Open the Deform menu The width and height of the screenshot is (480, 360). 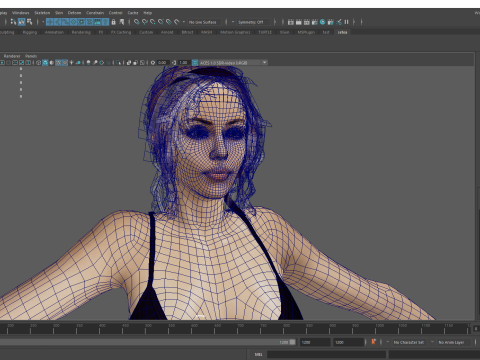tap(74, 13)
